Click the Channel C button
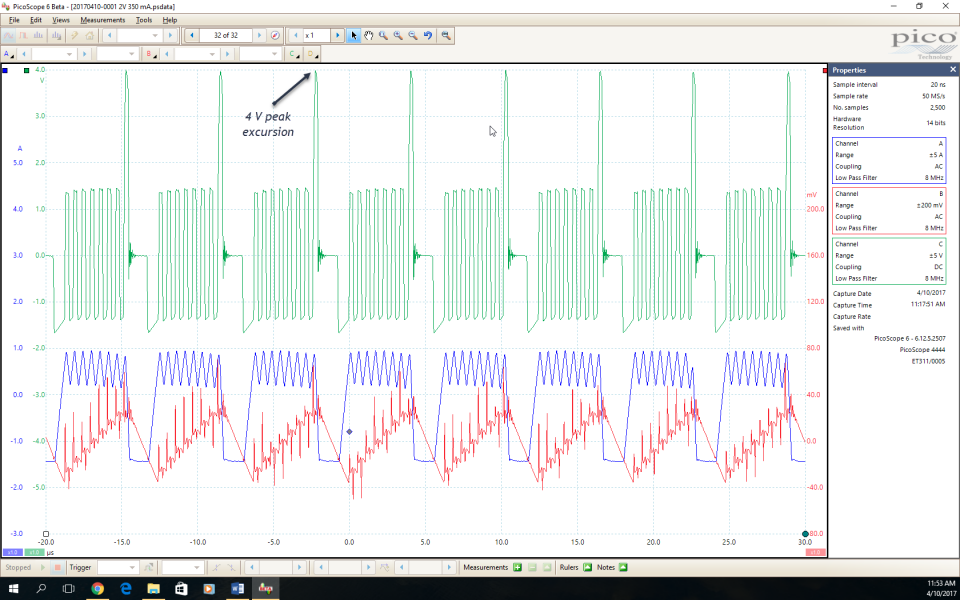Image resolution: width=960 pixels, height=600 pixels. click(294, 54)
